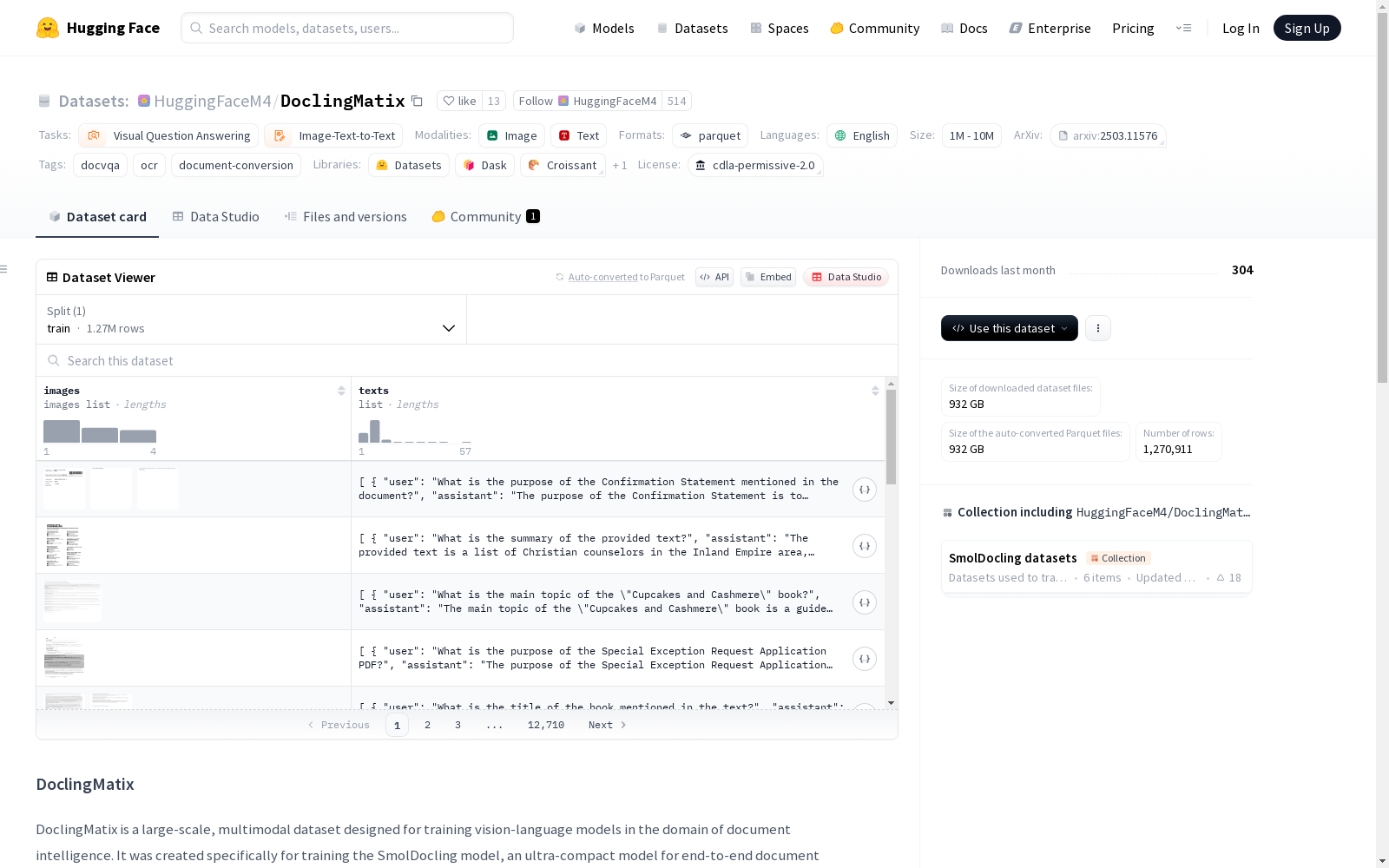Open Pricing in the top navigation
This screenshot has height=868, width=1389.
click(x=1133, y=28)
